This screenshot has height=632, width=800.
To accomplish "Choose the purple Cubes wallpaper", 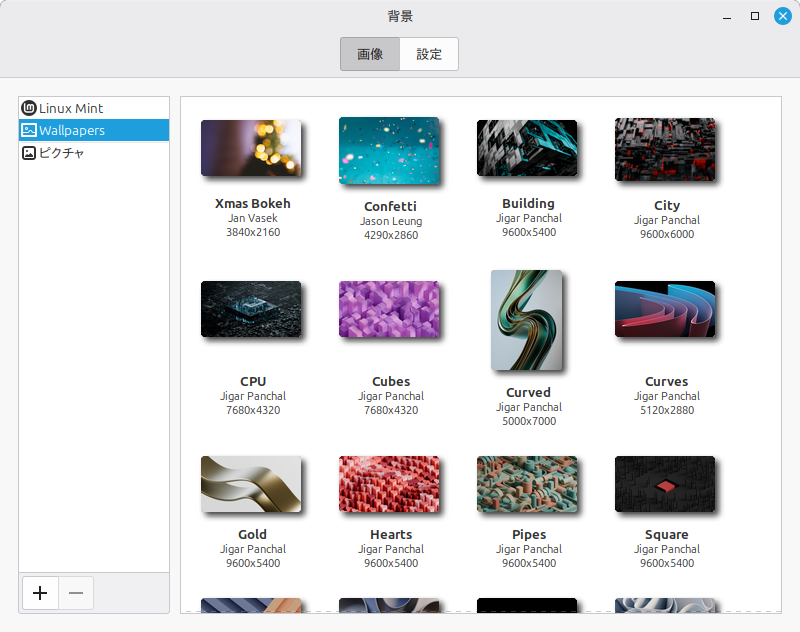I will [x=389, y=309].
